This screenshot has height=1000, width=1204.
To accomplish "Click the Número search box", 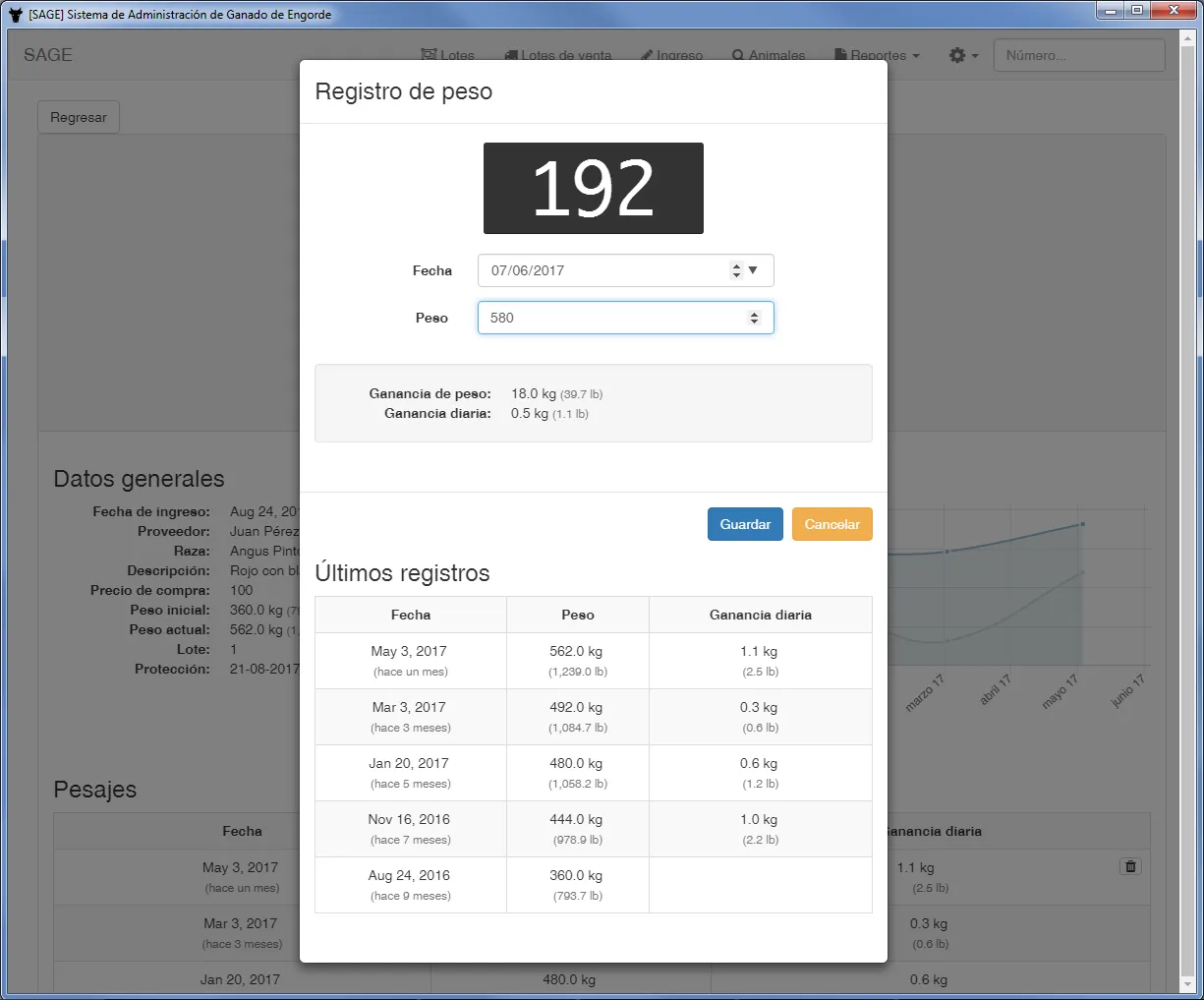I will (1078, 55).
